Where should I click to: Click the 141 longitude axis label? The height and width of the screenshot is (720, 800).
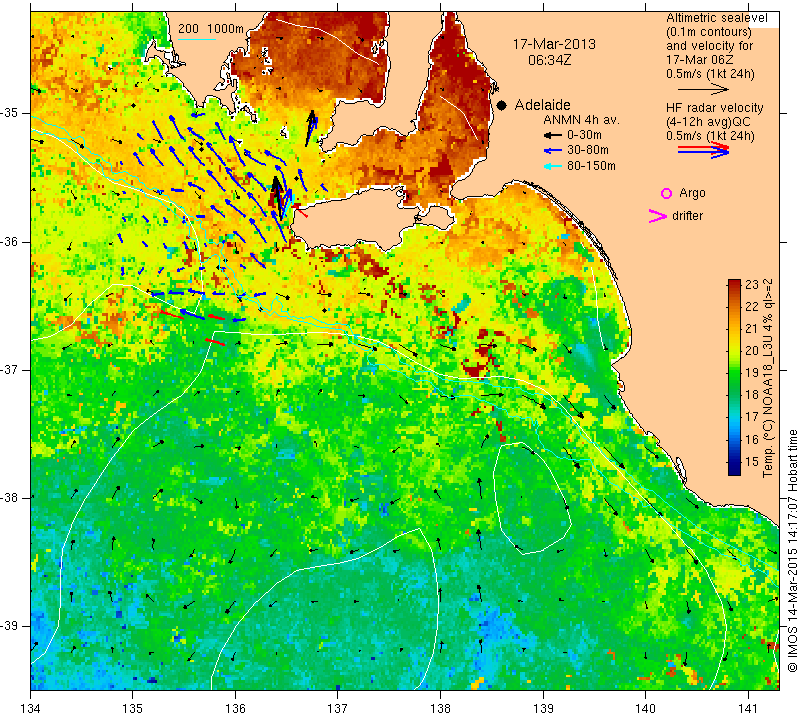tap(748, 709)
